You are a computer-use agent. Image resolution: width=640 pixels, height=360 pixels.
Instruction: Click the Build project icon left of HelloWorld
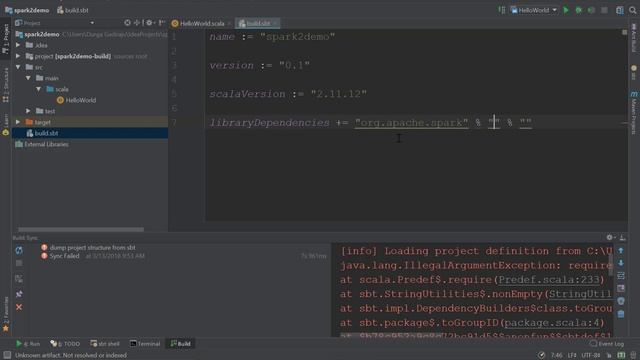point(502,10)
